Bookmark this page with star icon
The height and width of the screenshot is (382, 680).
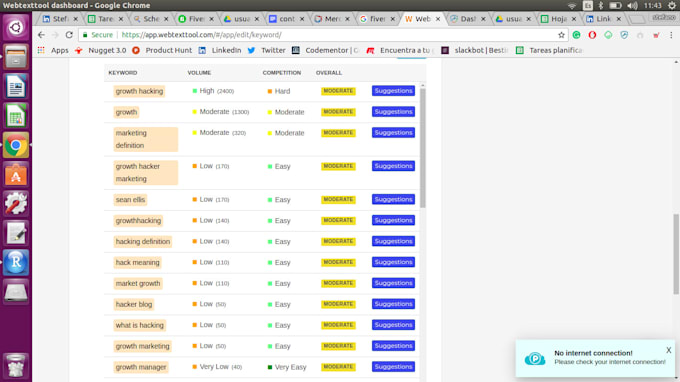[x=561, y=35]
